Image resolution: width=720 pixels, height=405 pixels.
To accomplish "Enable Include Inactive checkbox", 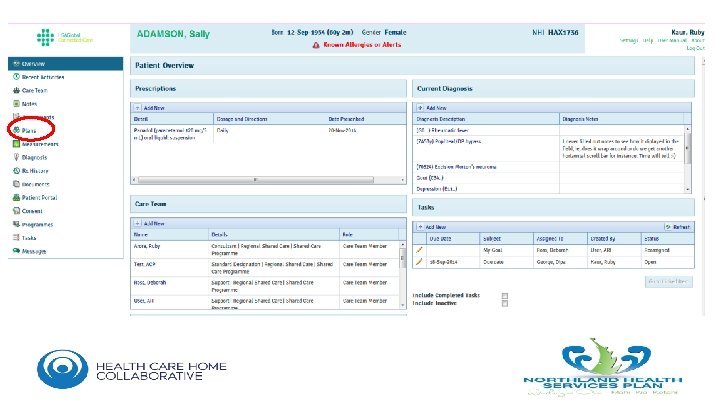I will (x=505, y=304).
